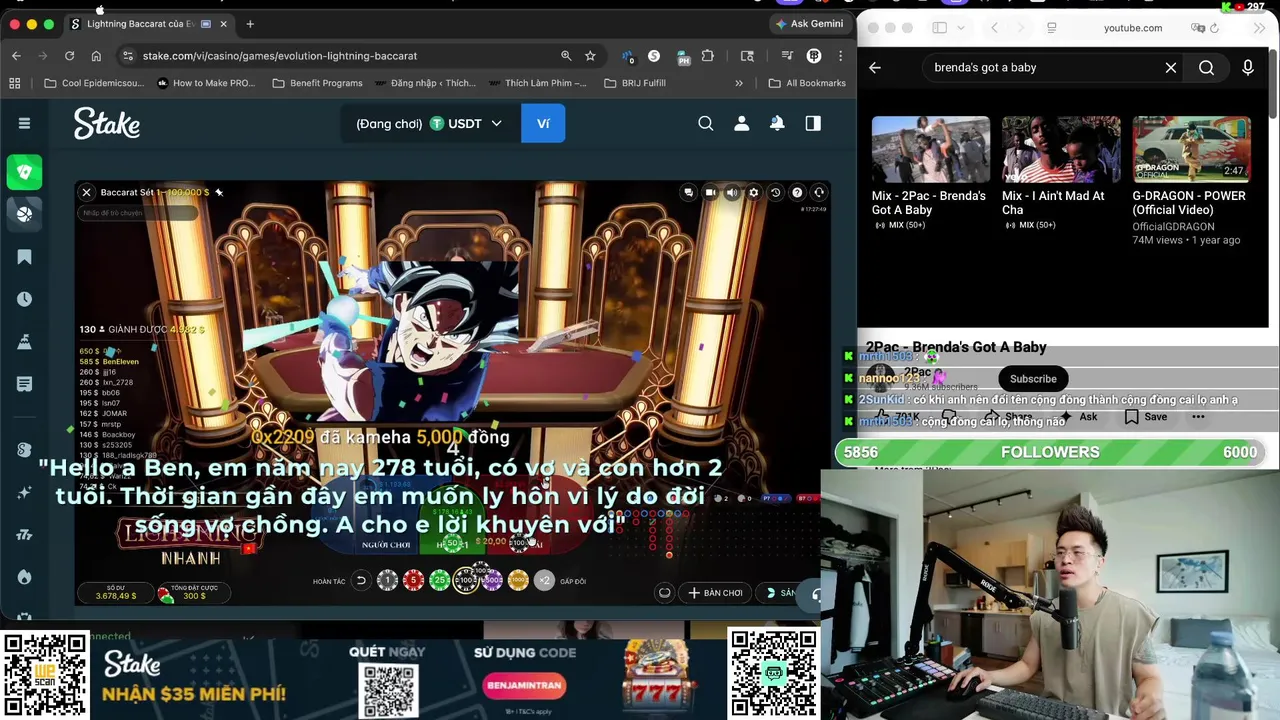Open game history clock icon

point(775,192)
